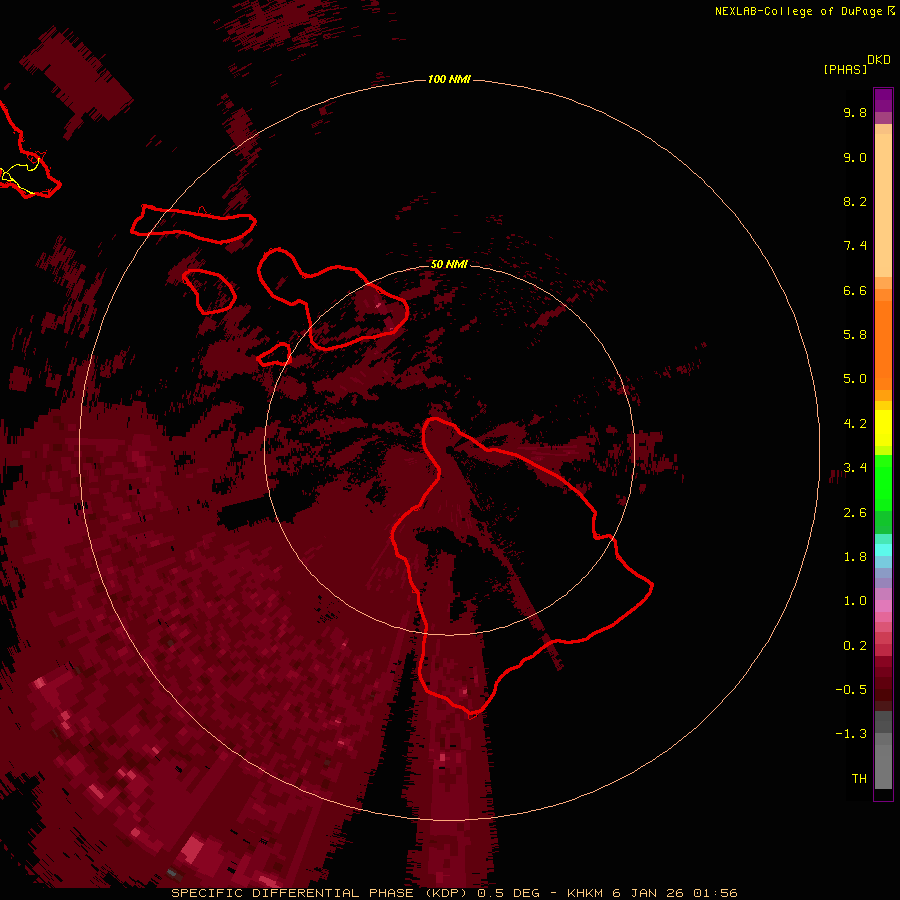This screenshot has width=900, height=900.
Task: Pick the cyan color band
Action: click(883, 550)
